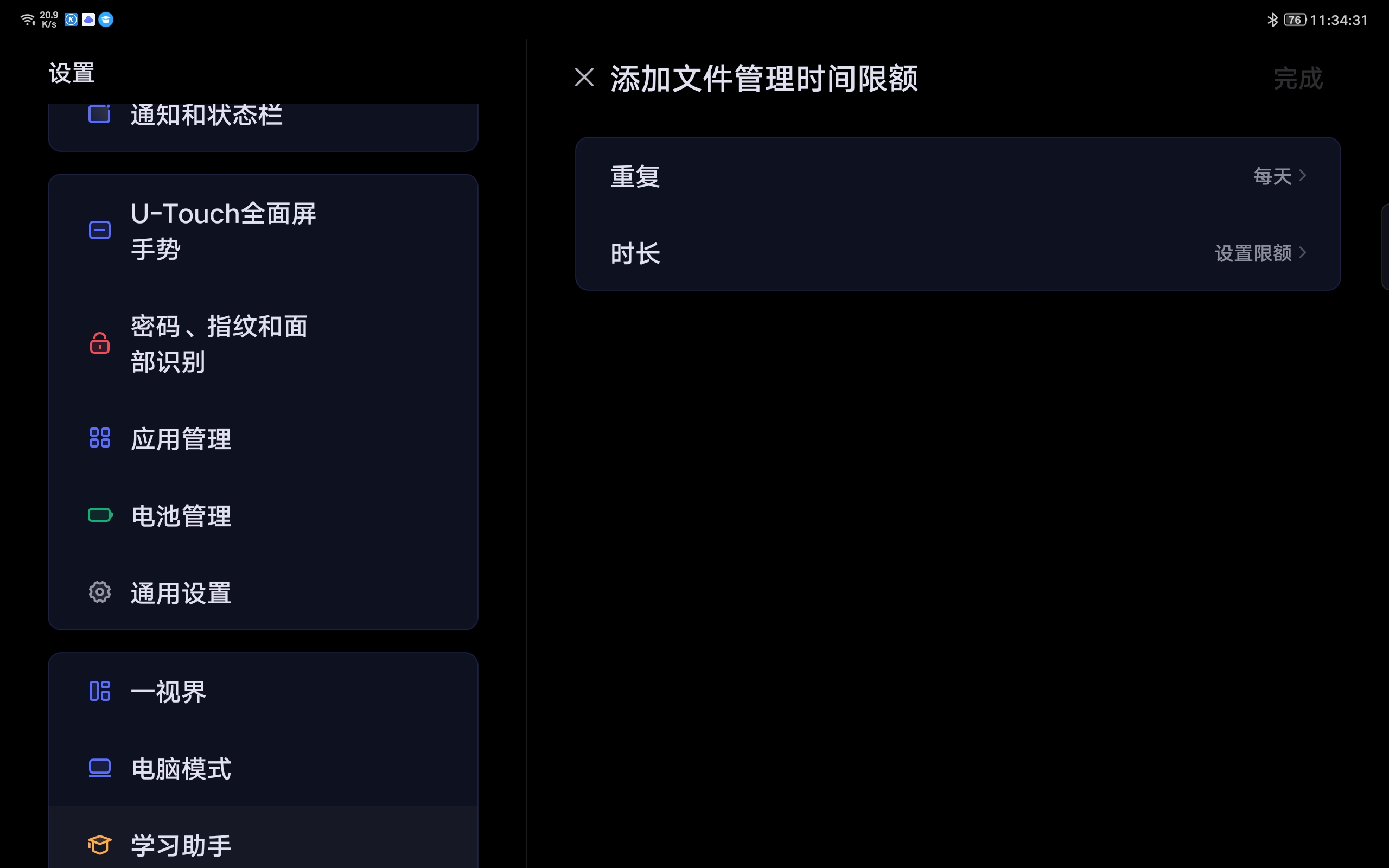The image size is (1389, 868).
Task: Tap the Wi-Fi status bar icon
Action: pyautogui.click(x=27, y=20)
